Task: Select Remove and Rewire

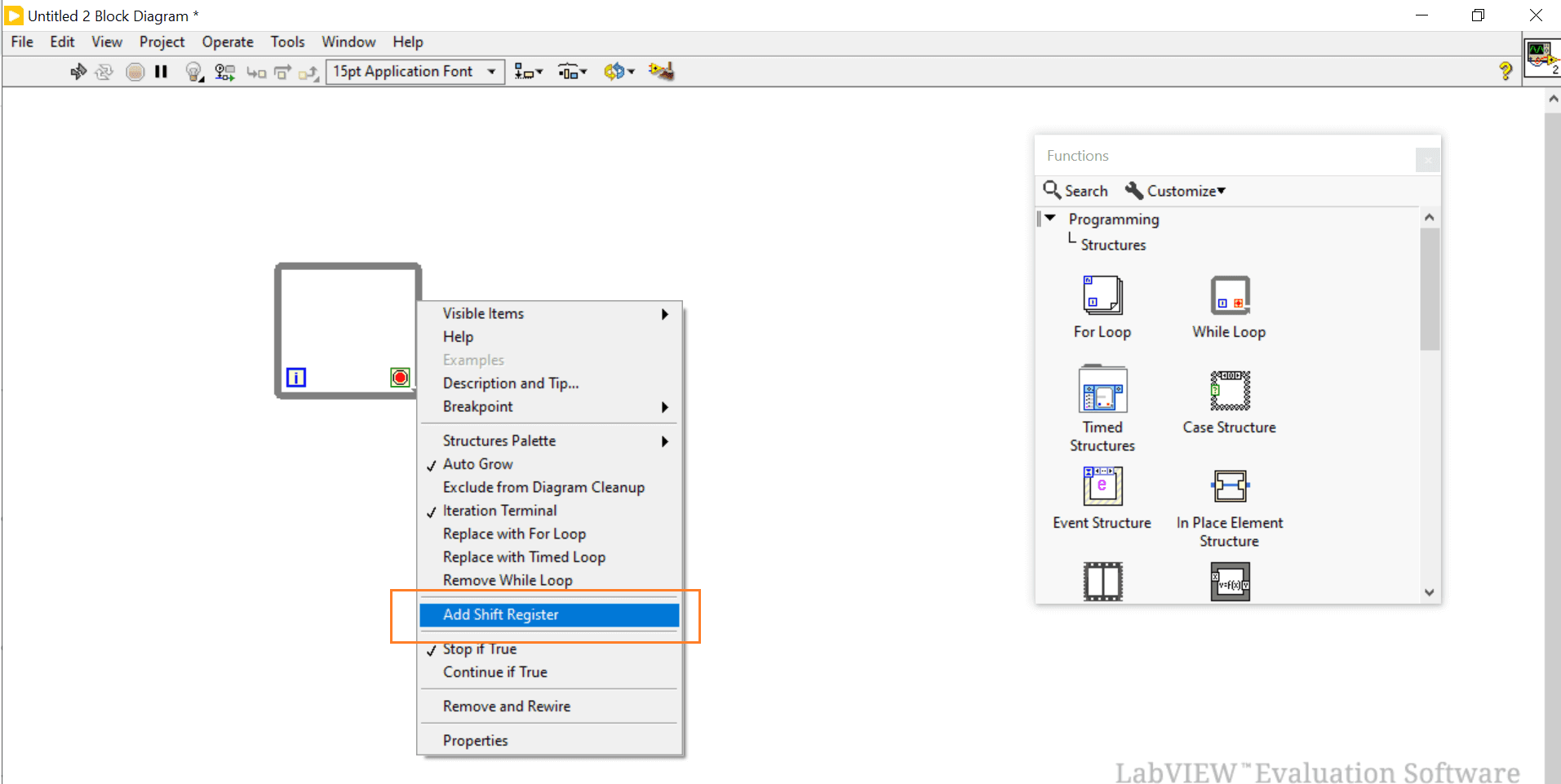Action: pos(506,706)
